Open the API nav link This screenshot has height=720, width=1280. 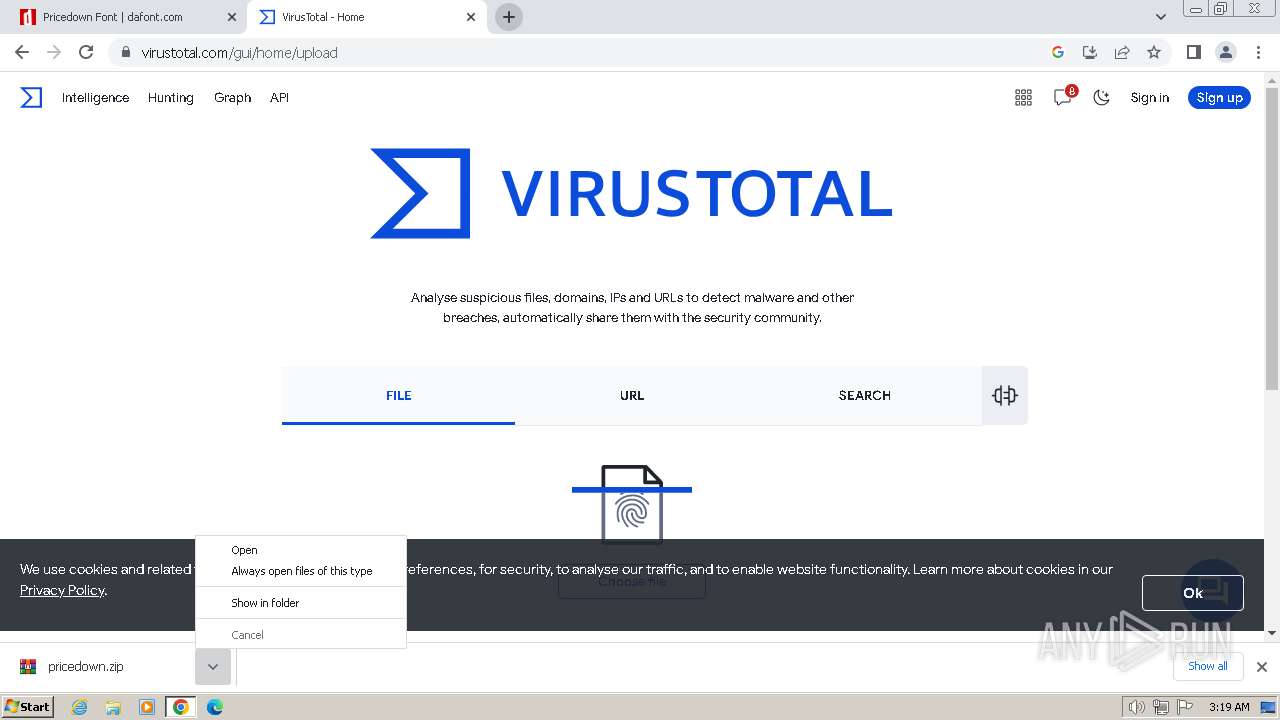point(279,97)
